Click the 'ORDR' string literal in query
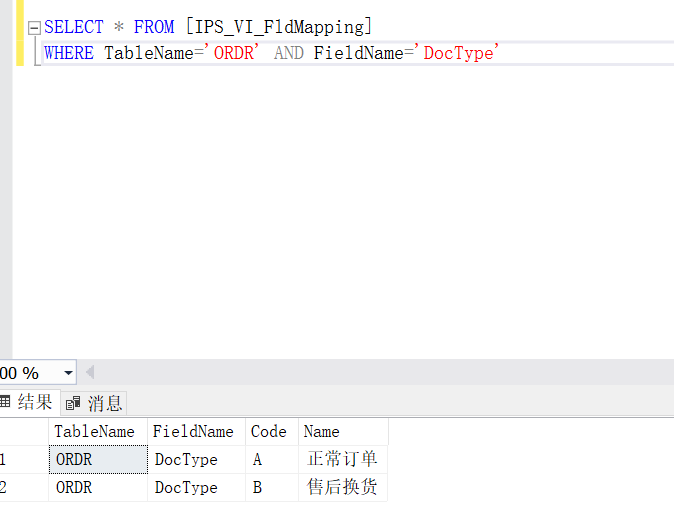This screenshot has height=532, width=674. click(x=232, y=53)
